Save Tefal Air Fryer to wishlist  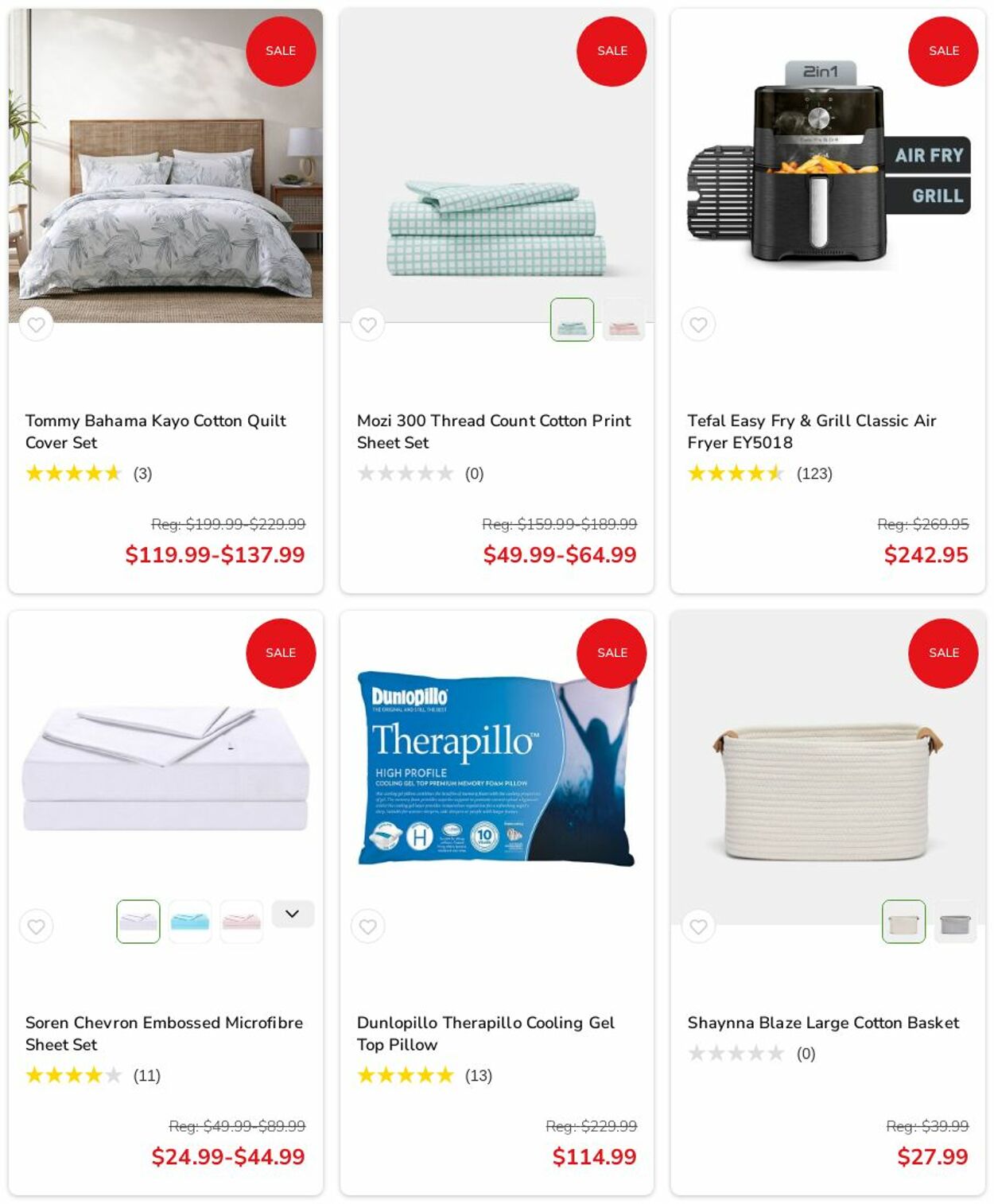point(698,324)
